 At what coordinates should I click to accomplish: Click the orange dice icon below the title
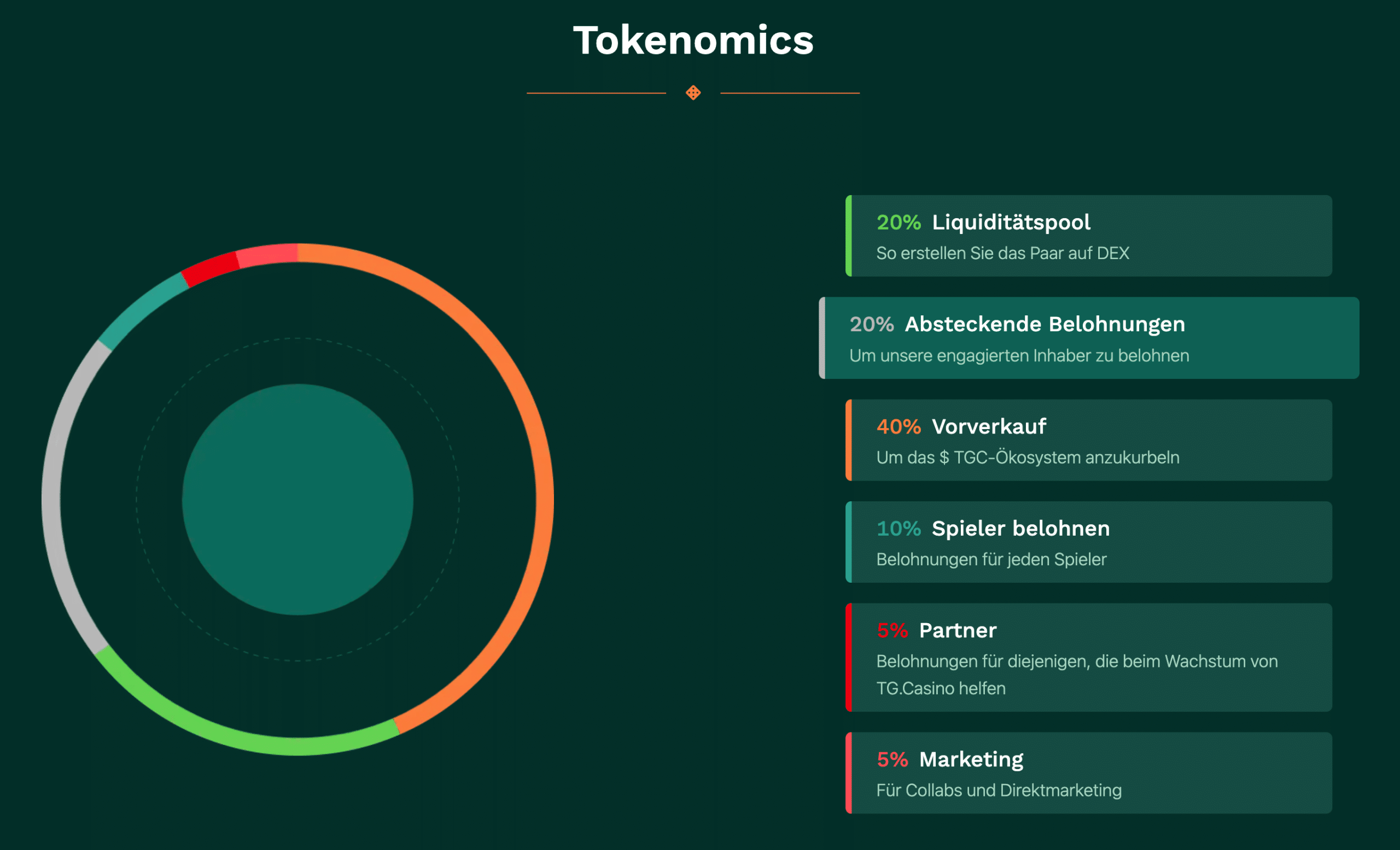[x=693, y=92]
